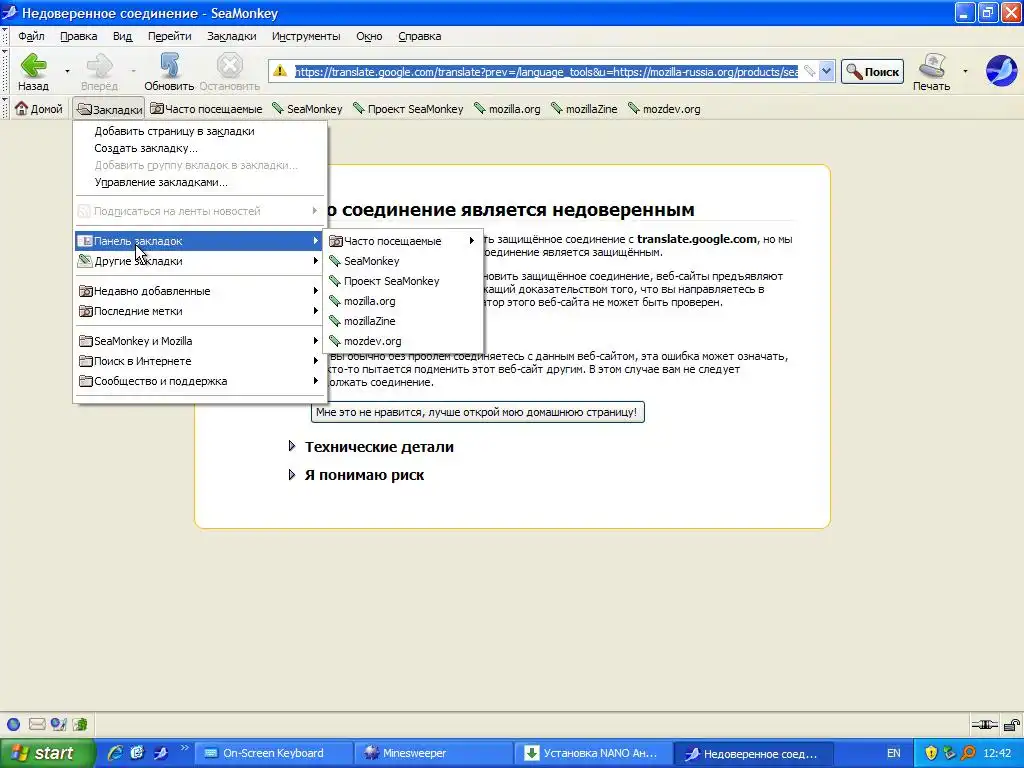Viewport: 1024px width, 768px height.
Task: Choose Управление закладками…
Action: (x=199, y=182)
